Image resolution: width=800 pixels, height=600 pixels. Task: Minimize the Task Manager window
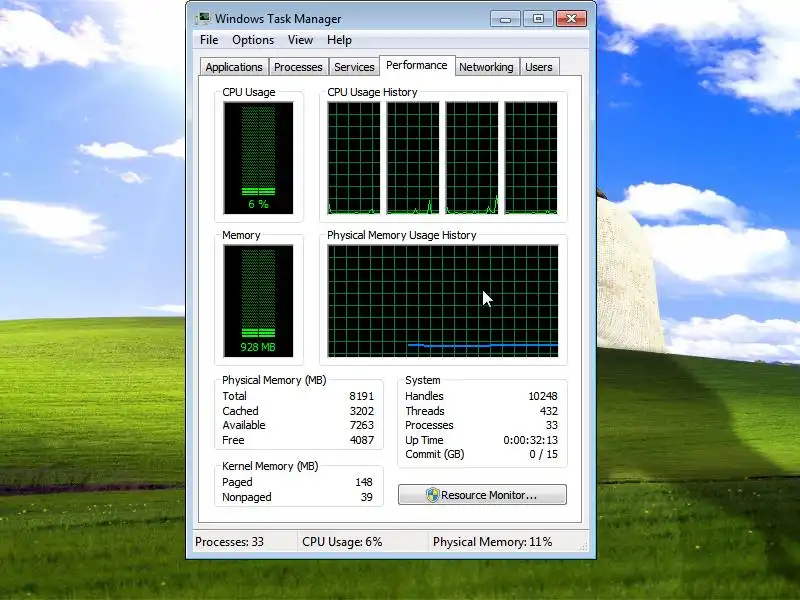coord(505,19)
